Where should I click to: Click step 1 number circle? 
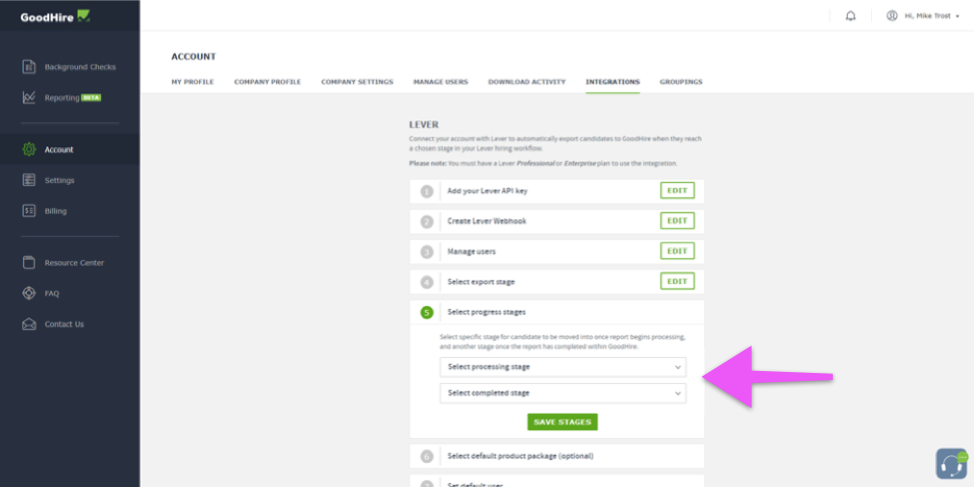[x=427, y=191]
